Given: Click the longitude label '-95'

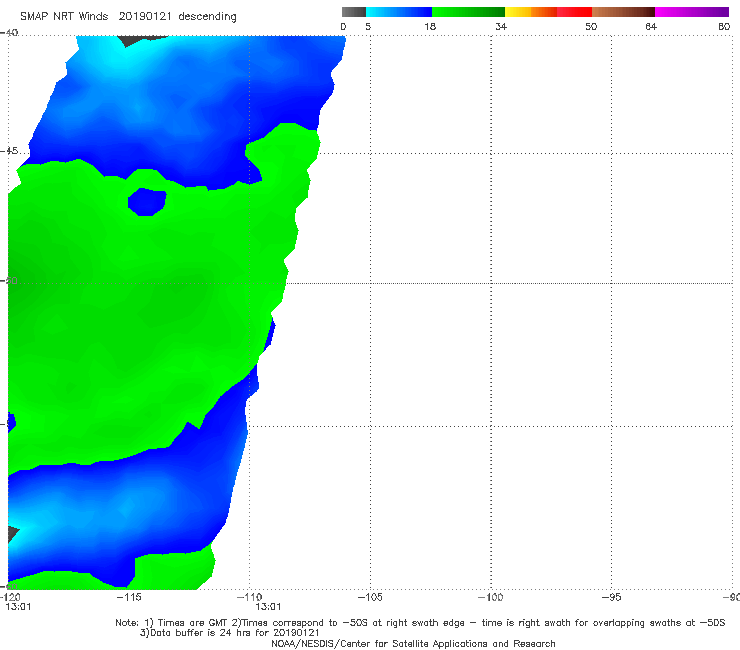Looking at the screenshot, I should click(x=612, y=597).
